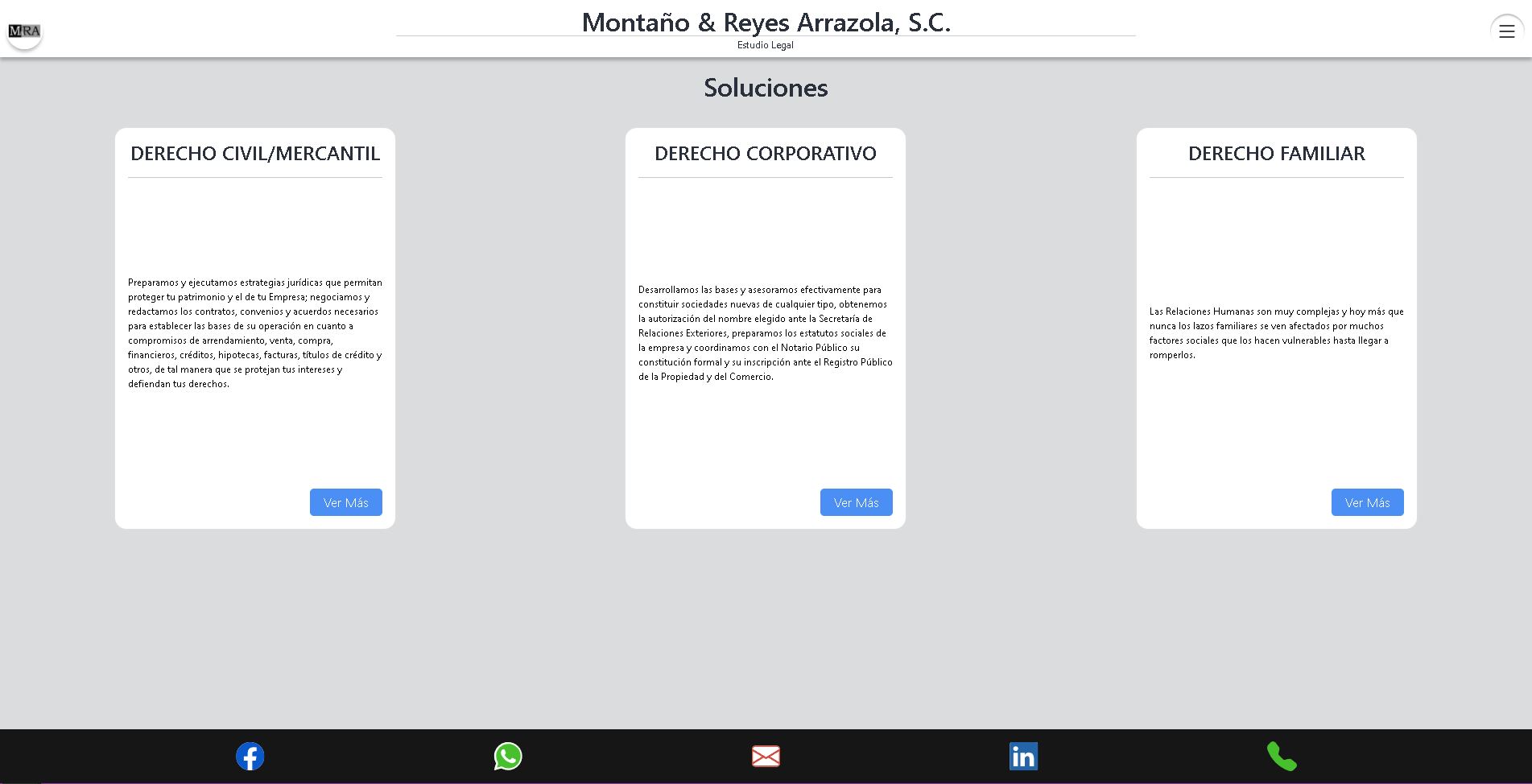Click Ver Más under Derecho Familiar

[x=1368, y=502]
